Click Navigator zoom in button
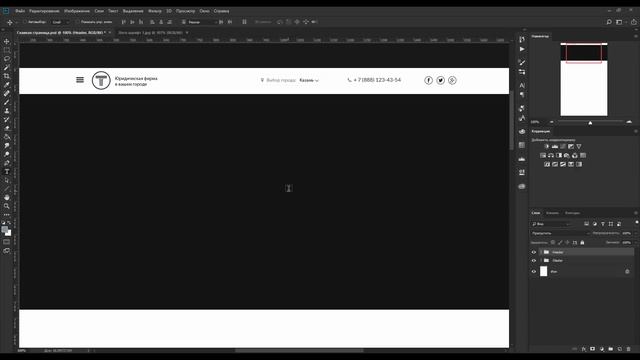 click(629, 122)
